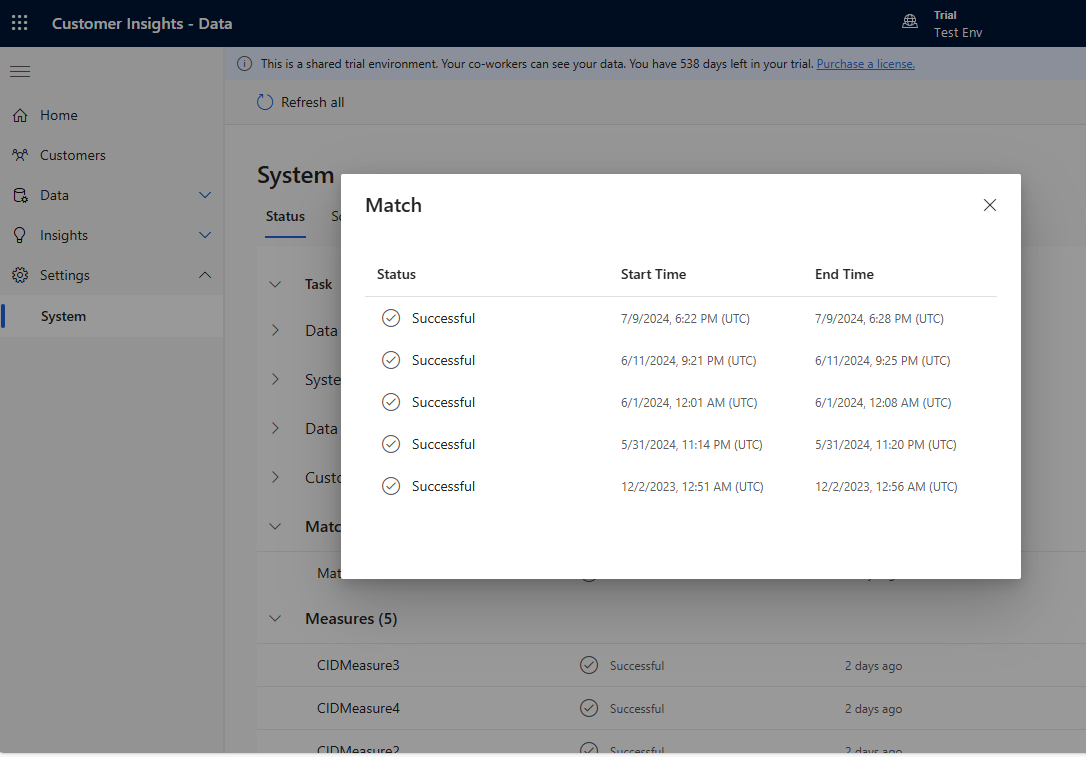Click Purchase a license link
1086x757 pixels.
[866, 64]
